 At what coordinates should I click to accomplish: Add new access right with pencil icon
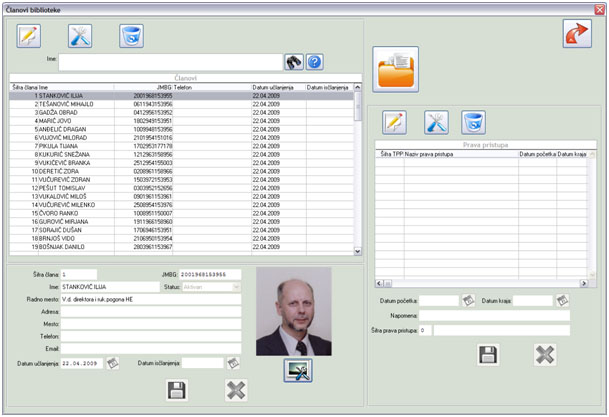point(396,122)
